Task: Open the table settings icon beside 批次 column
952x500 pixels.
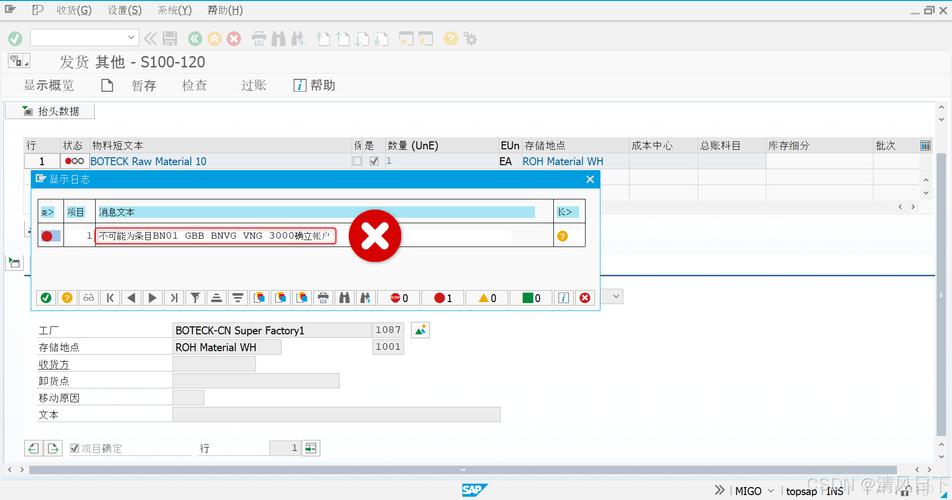Action: click(x=925, y=146)
